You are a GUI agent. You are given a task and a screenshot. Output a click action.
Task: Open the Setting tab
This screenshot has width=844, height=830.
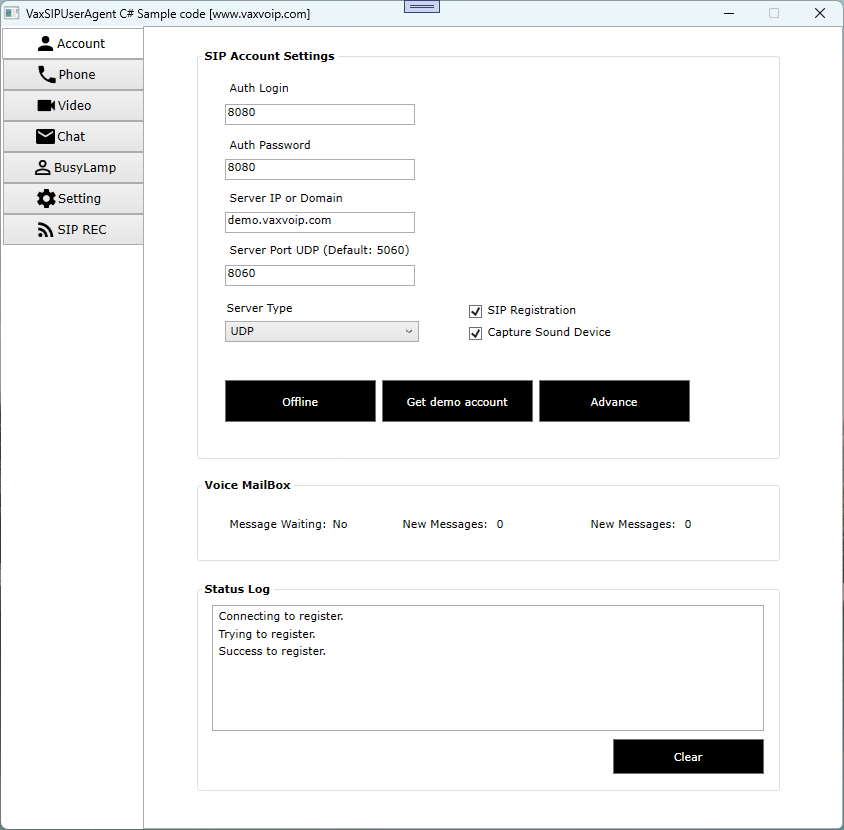[73, 199]
